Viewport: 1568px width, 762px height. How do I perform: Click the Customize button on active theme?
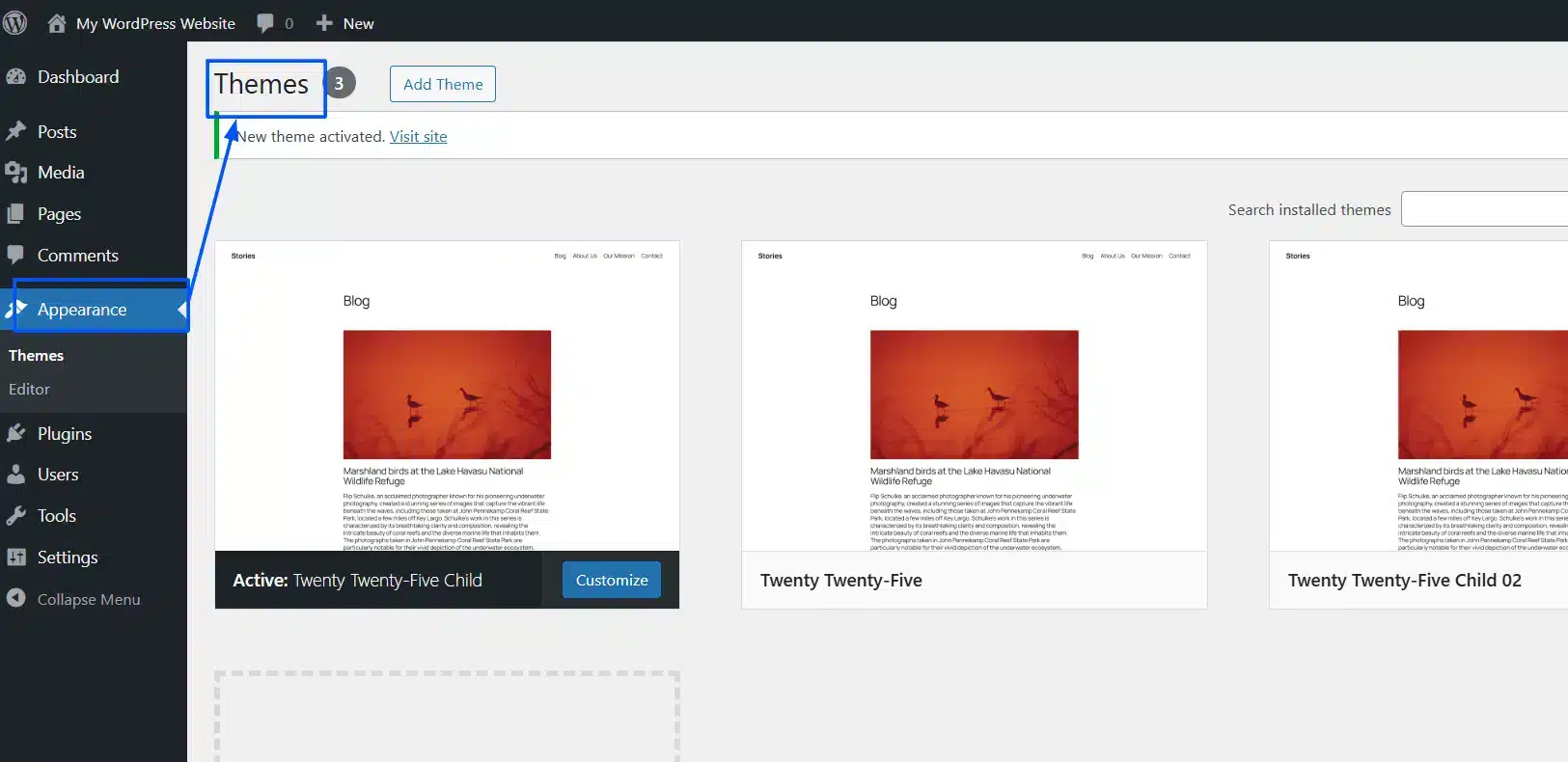click(612, 580)
